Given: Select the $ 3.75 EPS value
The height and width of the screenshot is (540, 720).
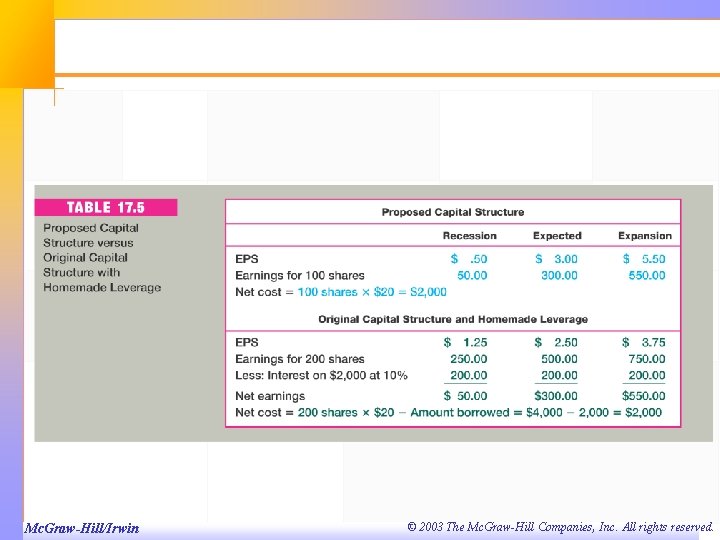Looking at the screenshot, I should pos(644,343).
